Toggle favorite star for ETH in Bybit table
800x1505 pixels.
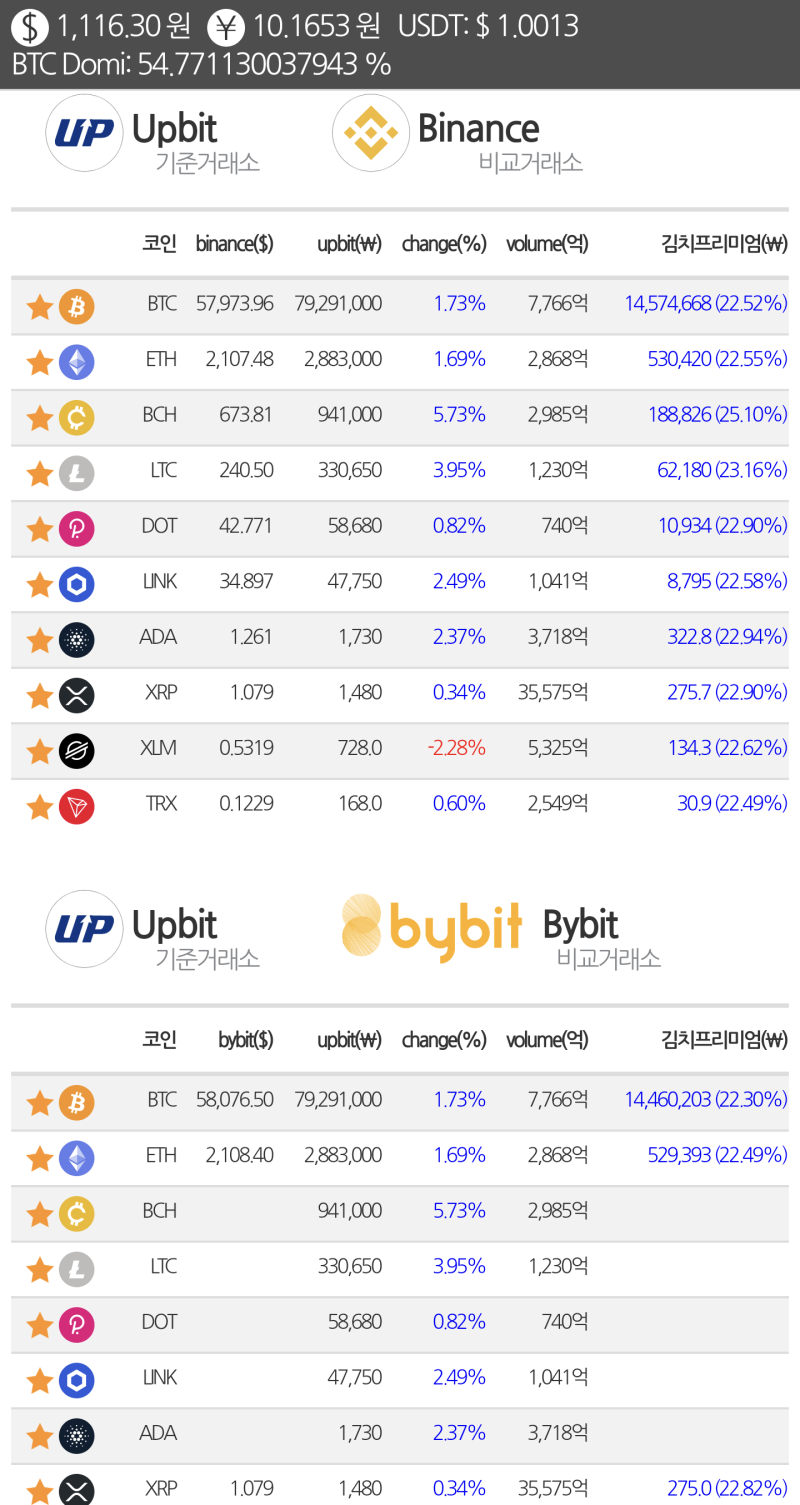[39, 1159]
